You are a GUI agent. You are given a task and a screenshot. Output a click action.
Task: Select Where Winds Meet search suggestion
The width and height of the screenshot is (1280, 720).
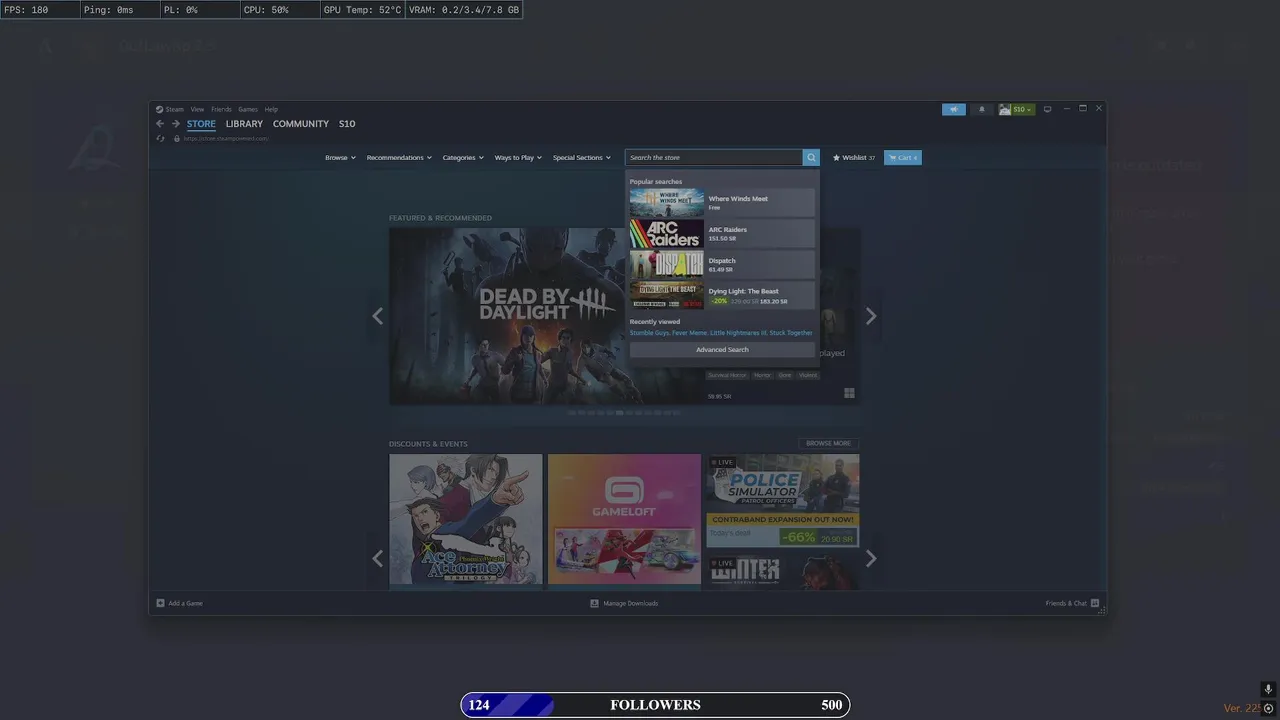click(x=722, y=203)
